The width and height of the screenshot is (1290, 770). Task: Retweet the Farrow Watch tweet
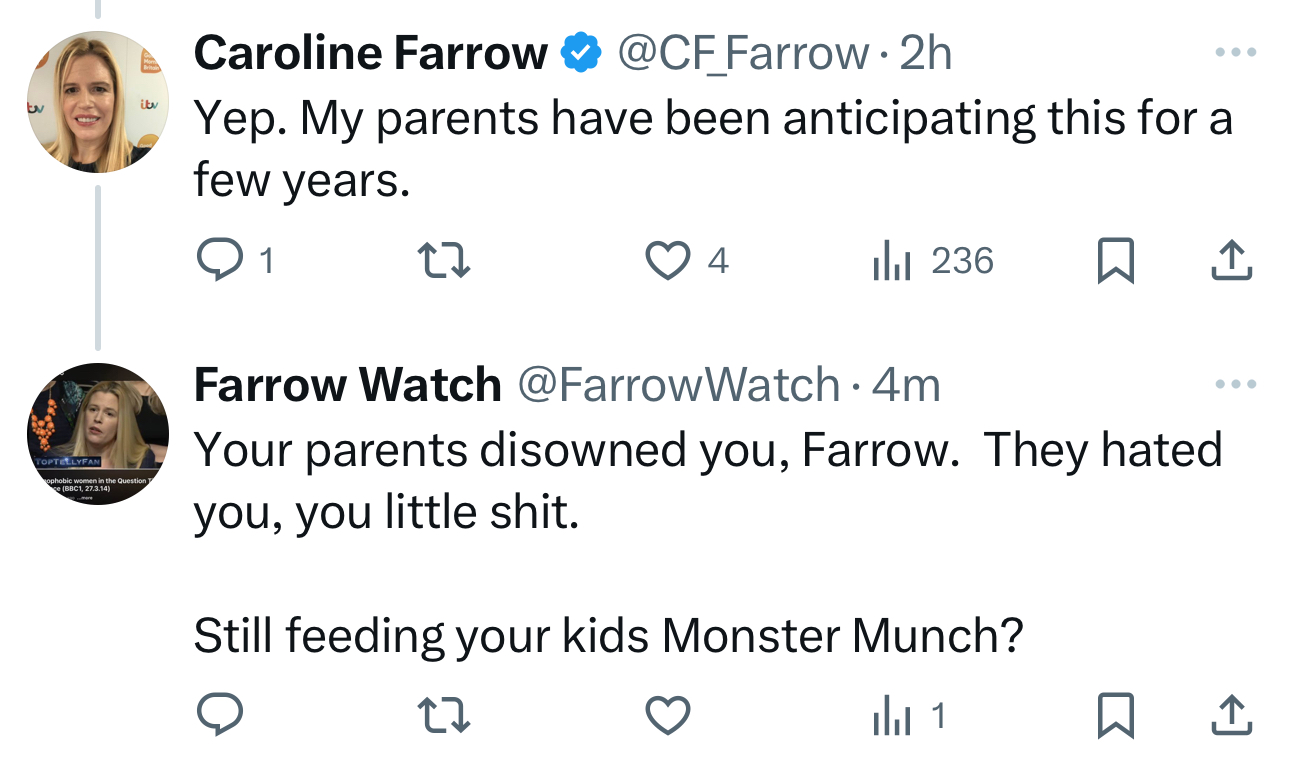coord(444,715)
